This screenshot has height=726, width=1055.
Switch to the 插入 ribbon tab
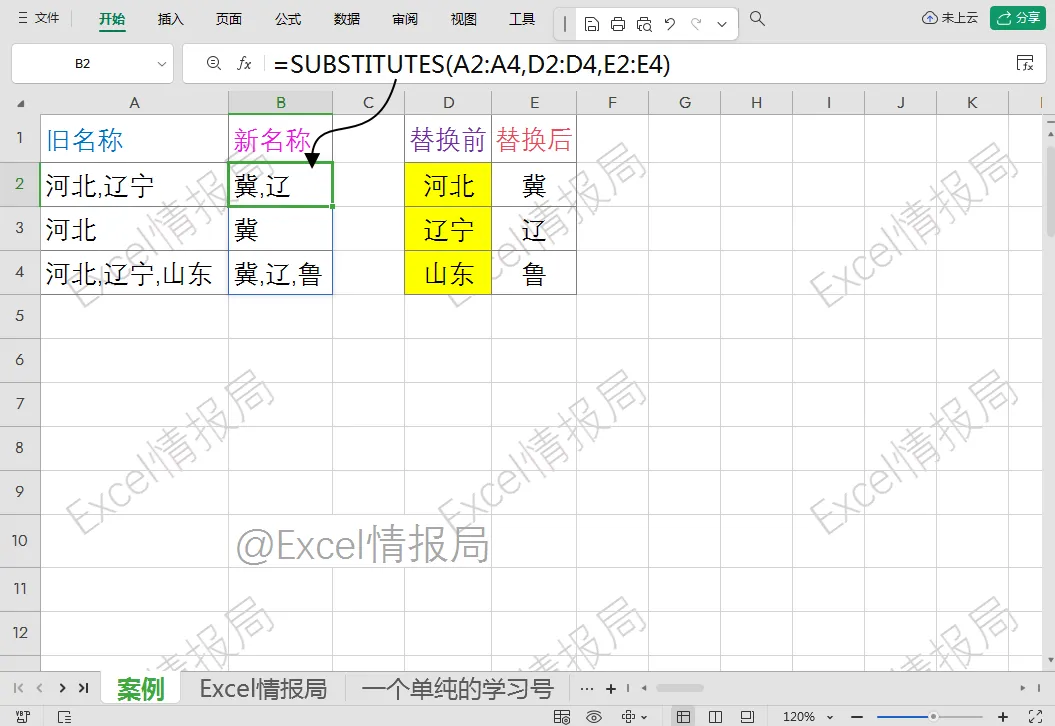(170, 19)
